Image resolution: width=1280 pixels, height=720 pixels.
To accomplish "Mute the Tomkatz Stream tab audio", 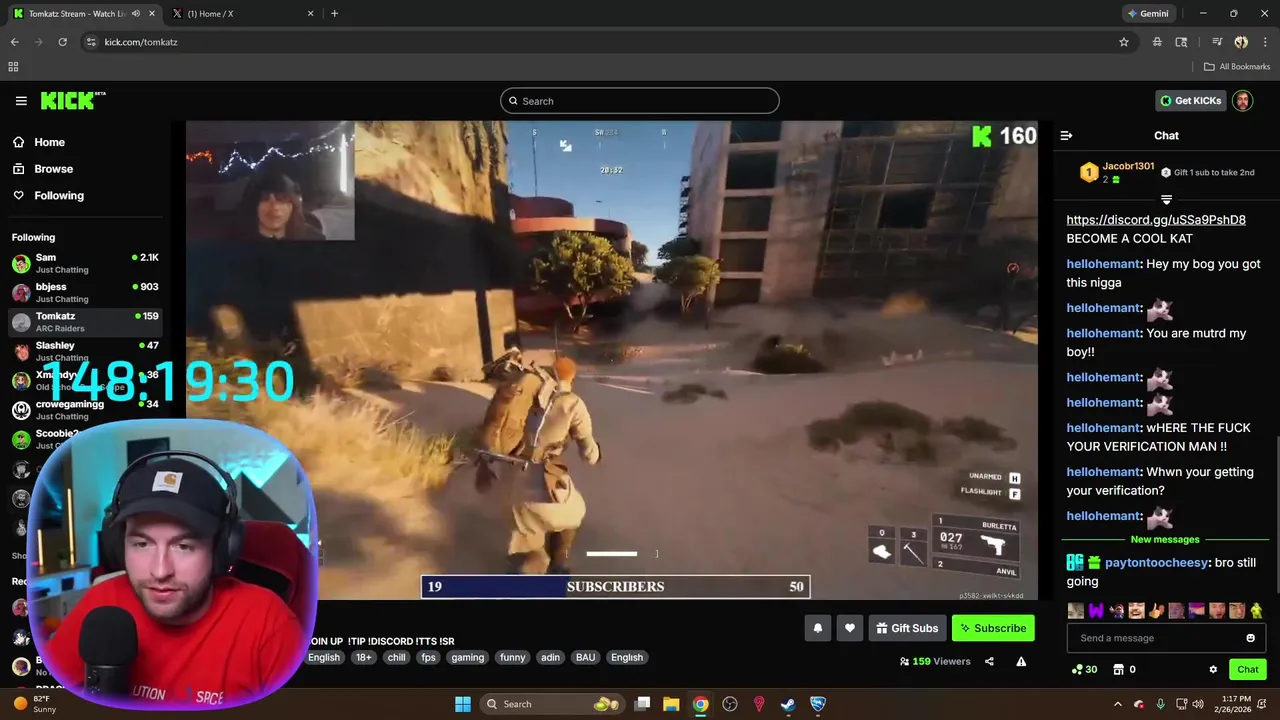I will (x=136, y=14).
